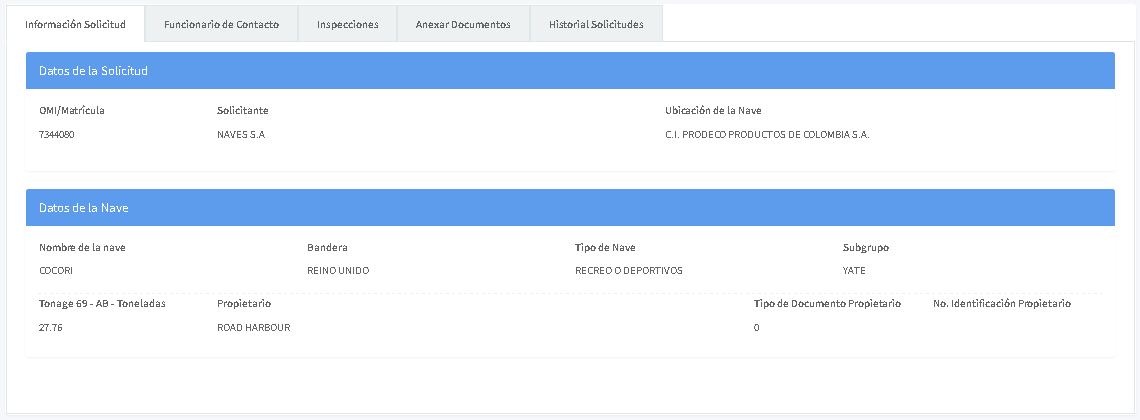View the Historial Solicitudes tab
The height and width of the screenshot is (420, 1140).
(596, 24)
